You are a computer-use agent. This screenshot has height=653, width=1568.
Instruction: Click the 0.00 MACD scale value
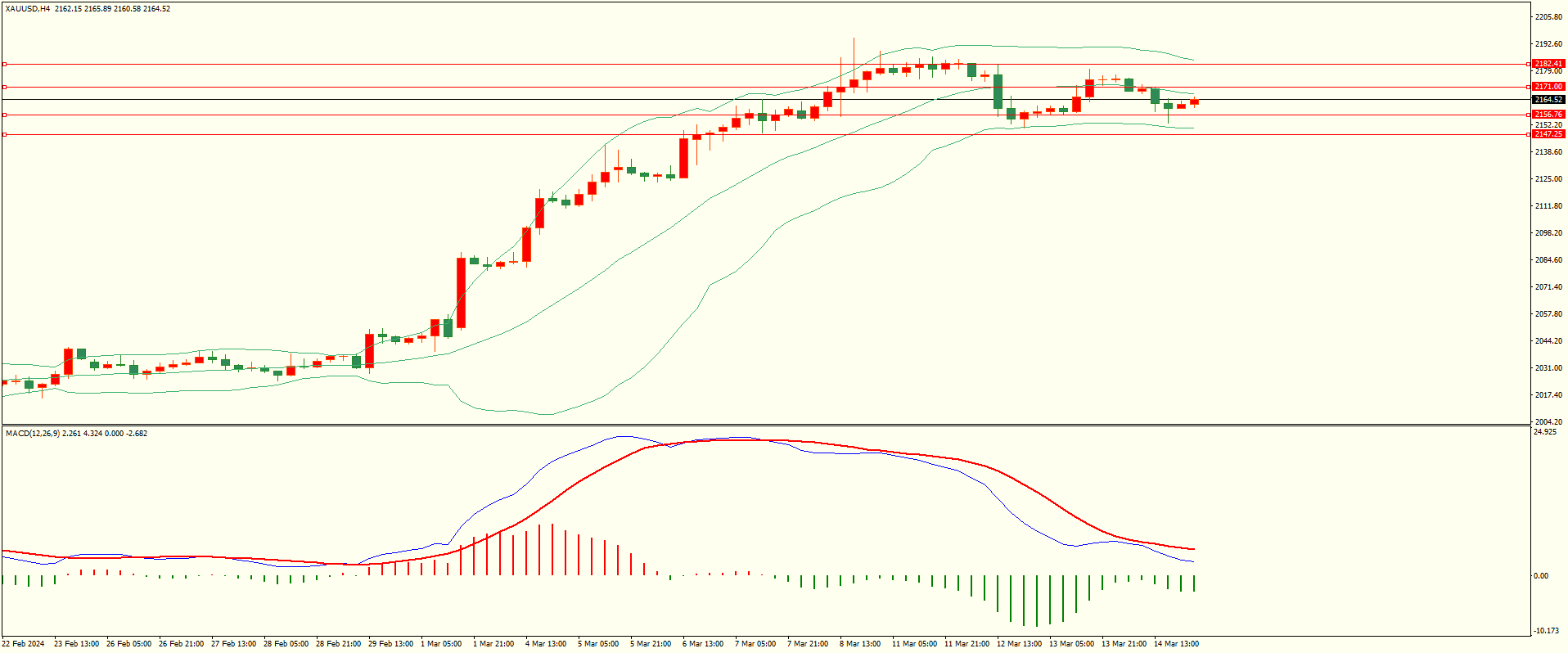click(x=1541, y=576)
